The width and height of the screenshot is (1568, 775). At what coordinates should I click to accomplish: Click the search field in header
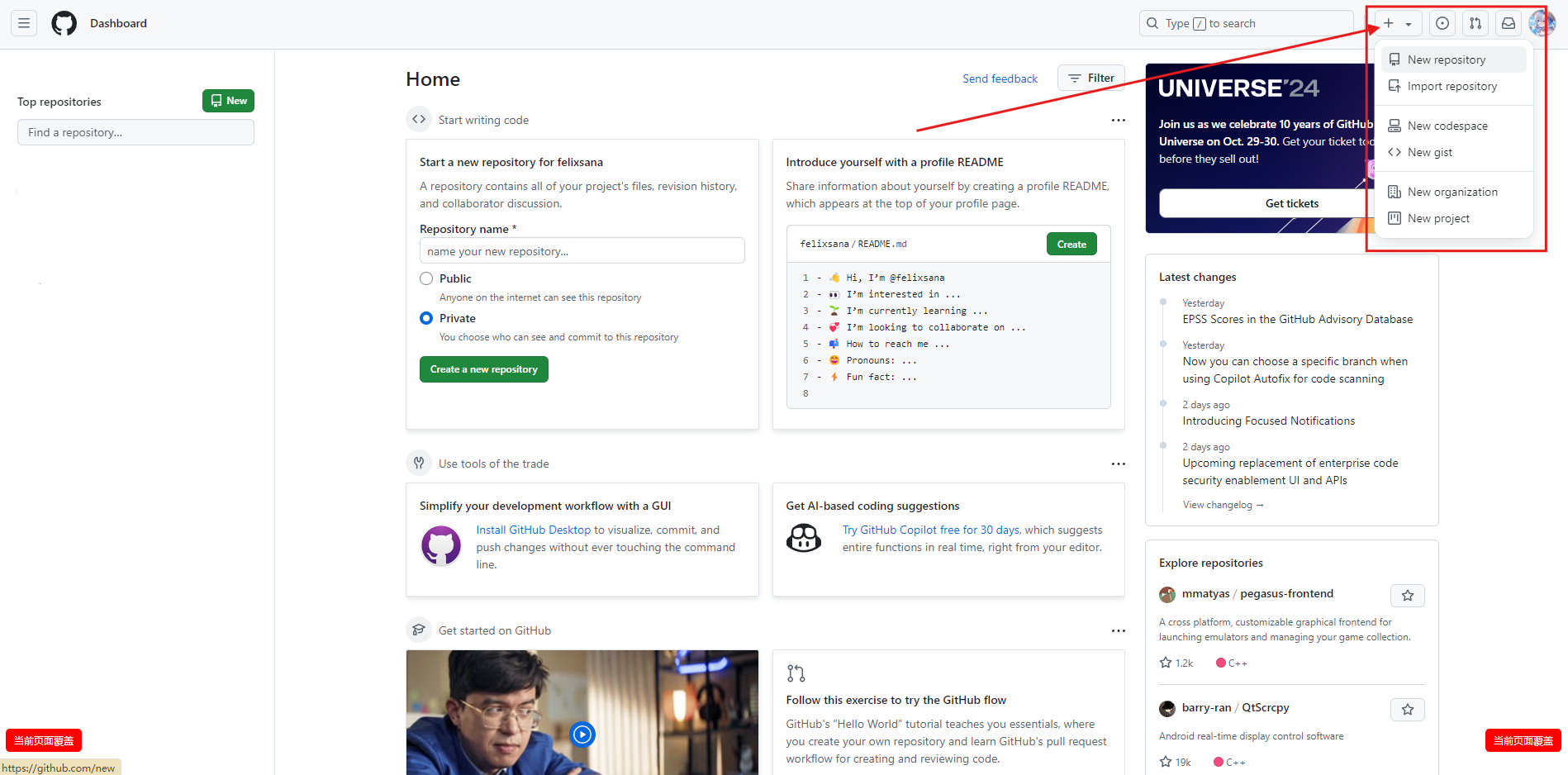coord(1246,23)
